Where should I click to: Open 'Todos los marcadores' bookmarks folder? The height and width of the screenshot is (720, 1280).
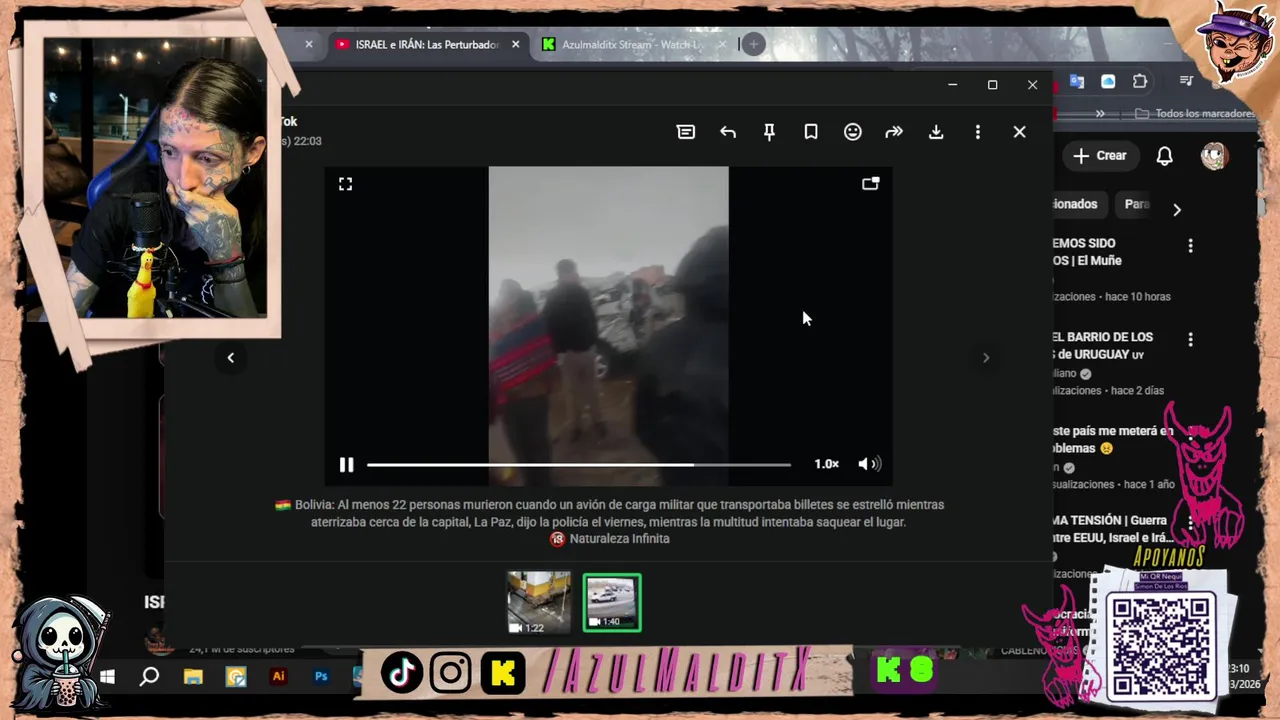tap(1195, 114)
